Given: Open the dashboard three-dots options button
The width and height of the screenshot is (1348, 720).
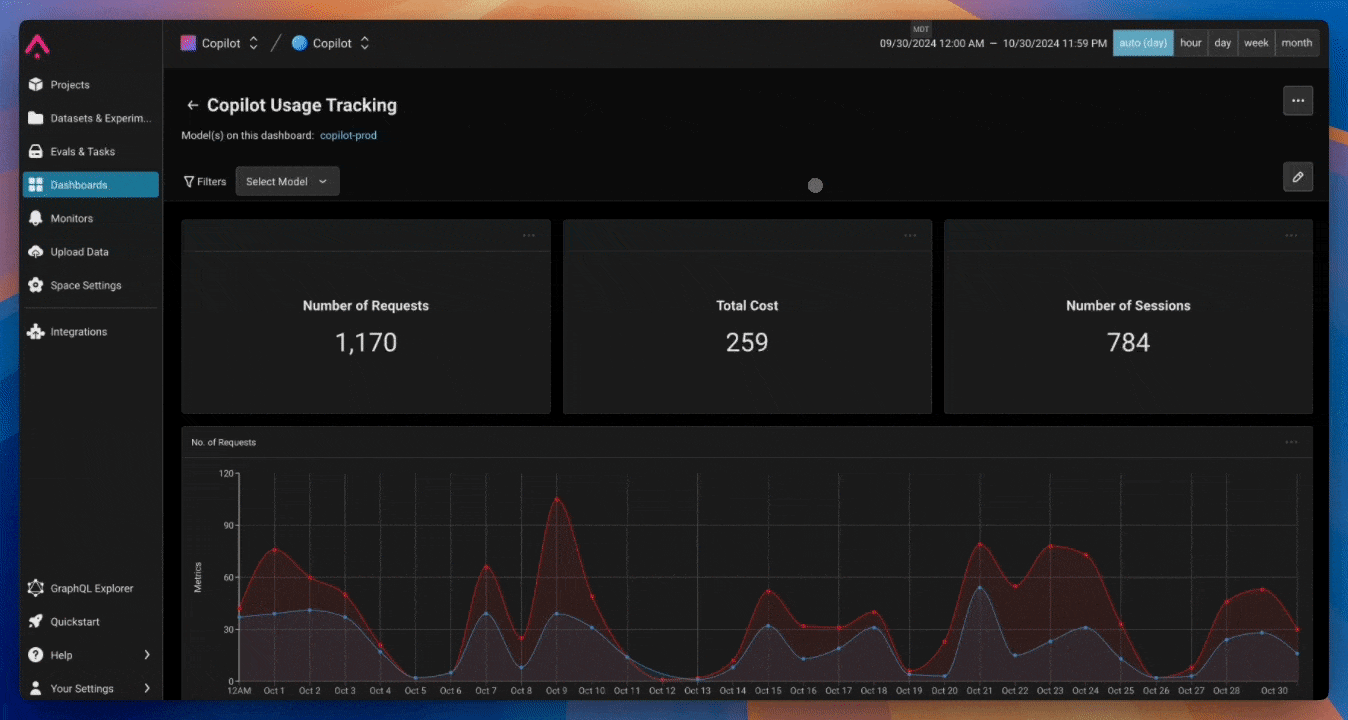Looking at the screenshot, I should (x=1298, y=101).
